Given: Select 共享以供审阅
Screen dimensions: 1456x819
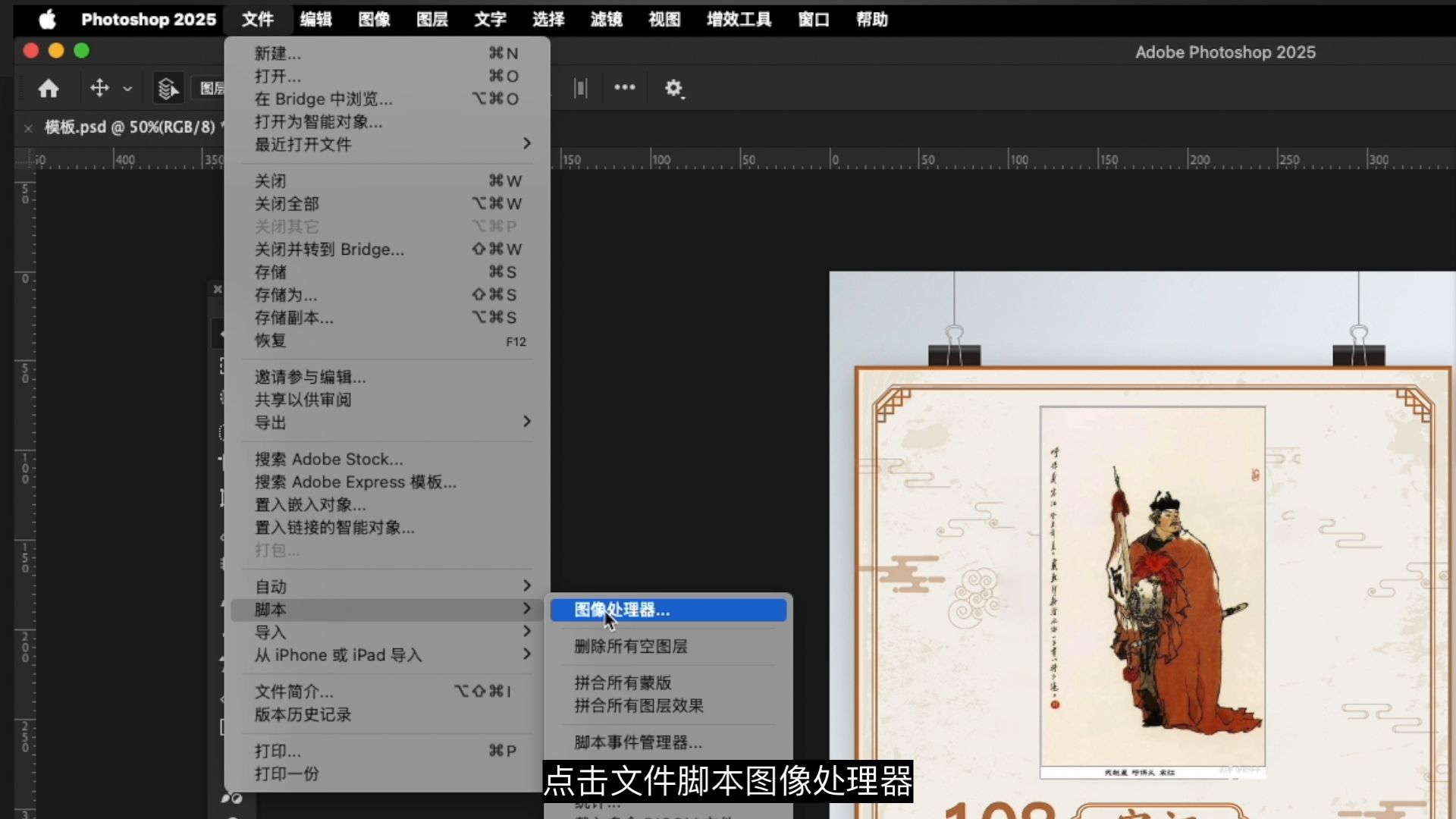Looking at the screenshot, I should 387,400.
